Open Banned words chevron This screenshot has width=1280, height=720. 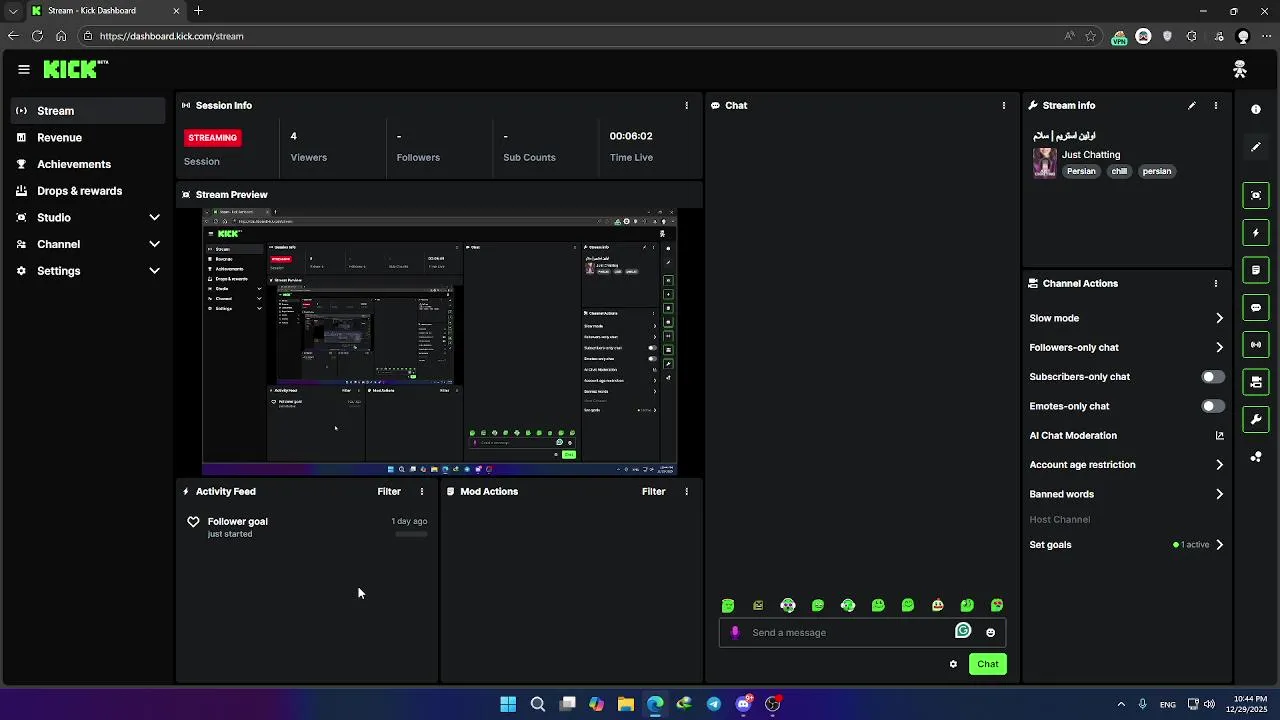[1219, 494]
